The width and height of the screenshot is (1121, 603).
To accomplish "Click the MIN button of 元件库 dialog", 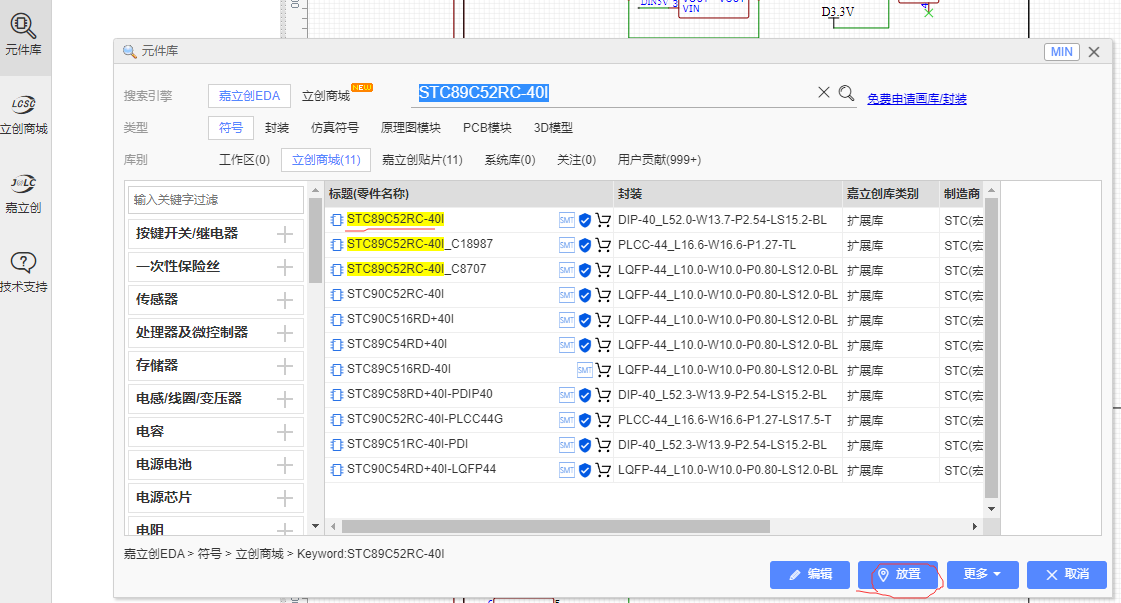I will (1061, 52).
